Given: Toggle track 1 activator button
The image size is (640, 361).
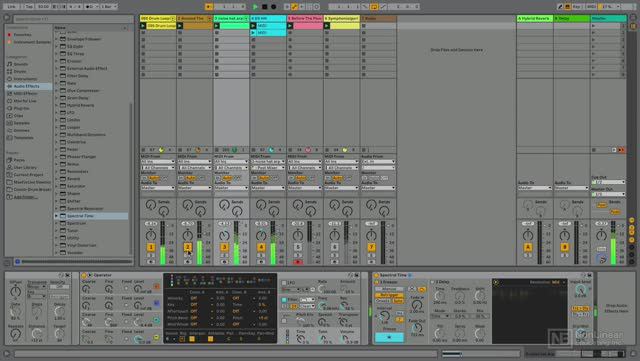Looking at the screenshot, I should click(151, 247).
